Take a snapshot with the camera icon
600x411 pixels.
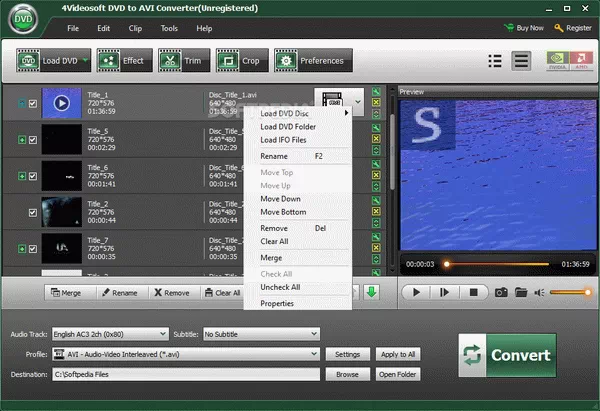[501, 293]
